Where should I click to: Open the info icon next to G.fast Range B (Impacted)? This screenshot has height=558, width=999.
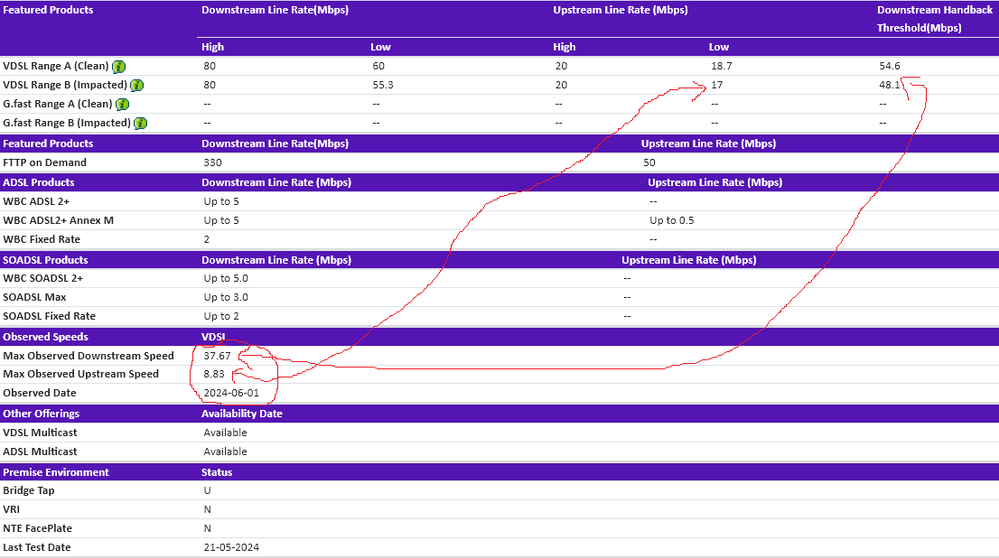[139, 123]
